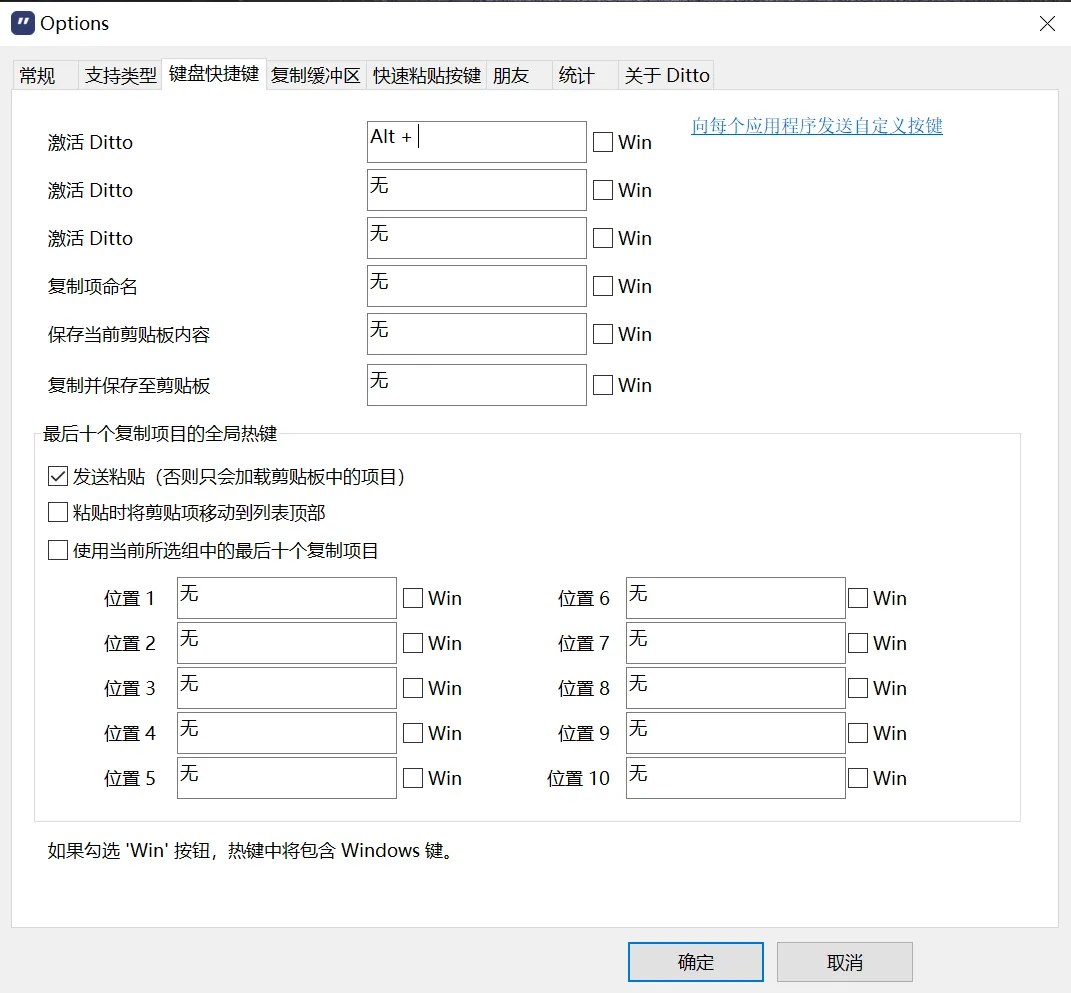Click the Ditto app icon in title bar
Screen dimensions: 1071x993
pyautogui.click(x=23, y=23)
